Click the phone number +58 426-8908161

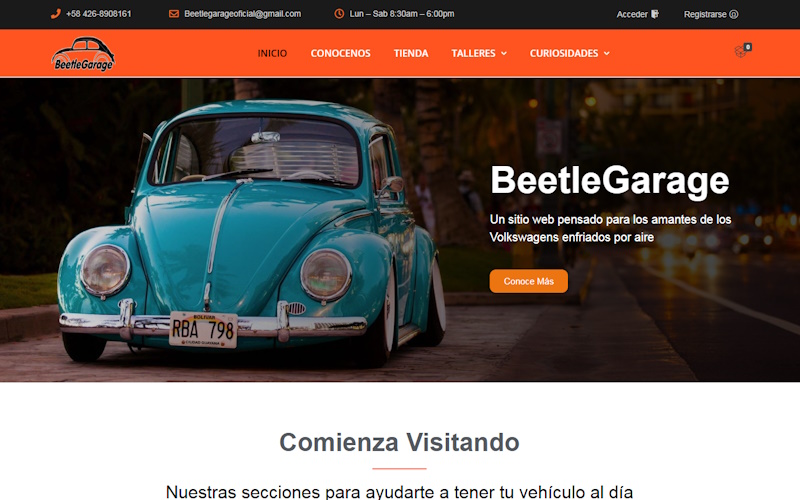click(98, 14)
